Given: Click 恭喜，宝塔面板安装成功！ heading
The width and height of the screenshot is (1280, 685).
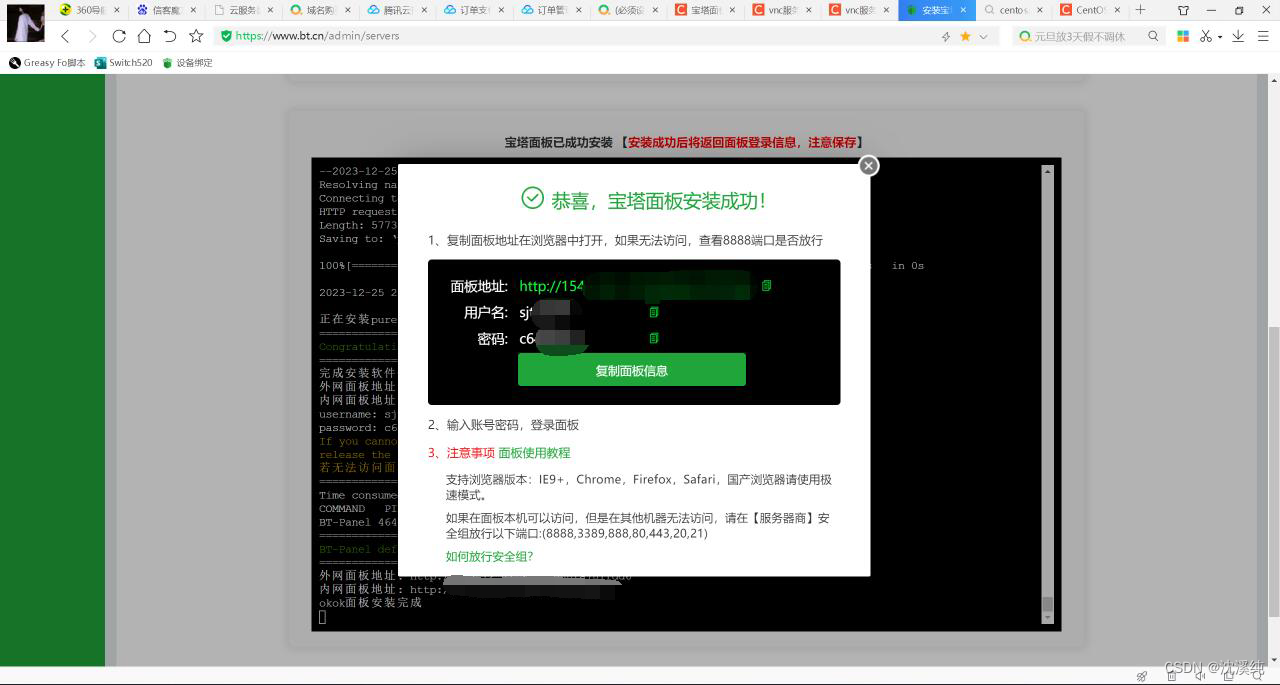Looking at the screenshot, I should [x=659, y=200].
